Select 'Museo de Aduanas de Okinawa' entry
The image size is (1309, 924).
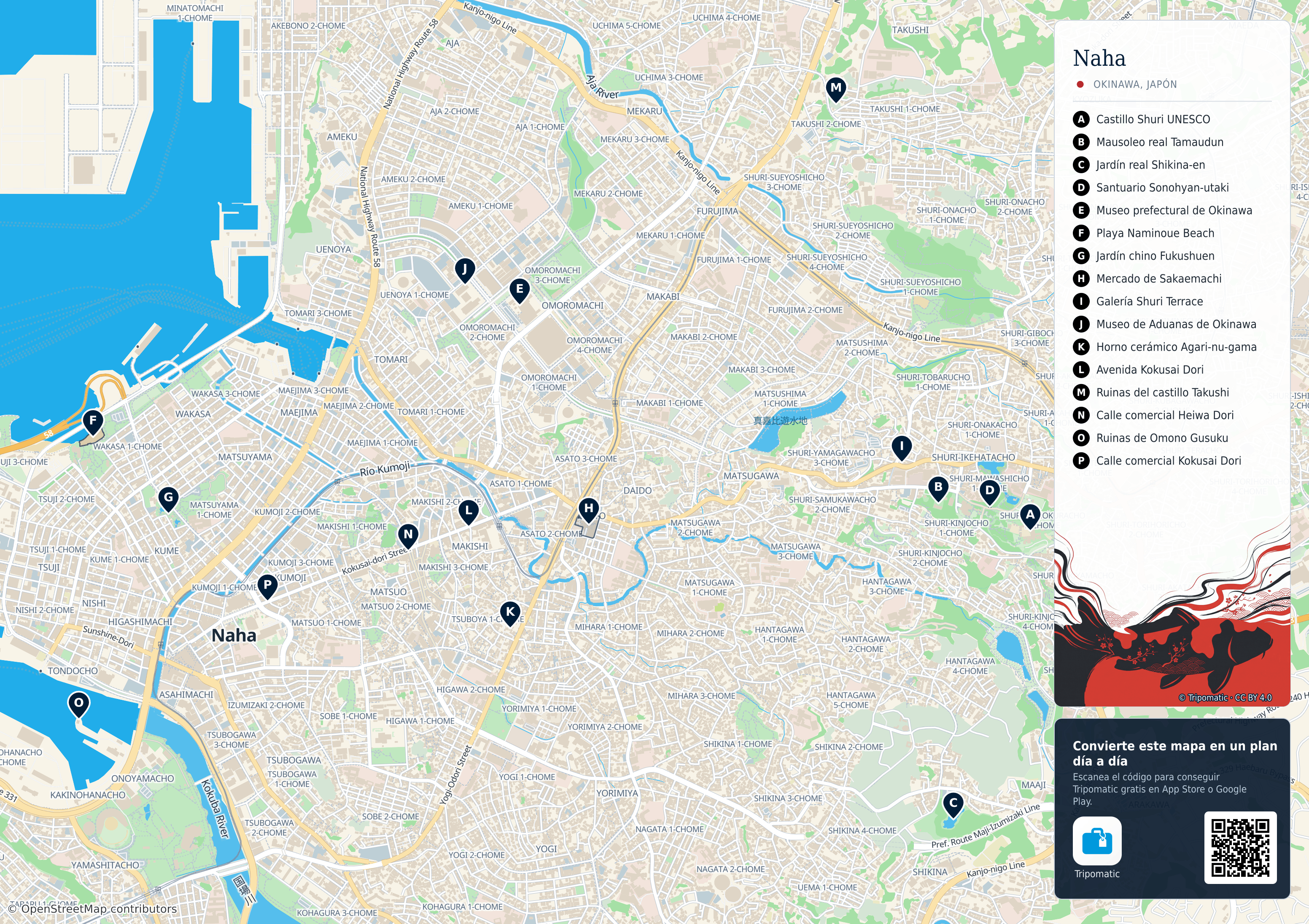click(x=1165, y=324)
